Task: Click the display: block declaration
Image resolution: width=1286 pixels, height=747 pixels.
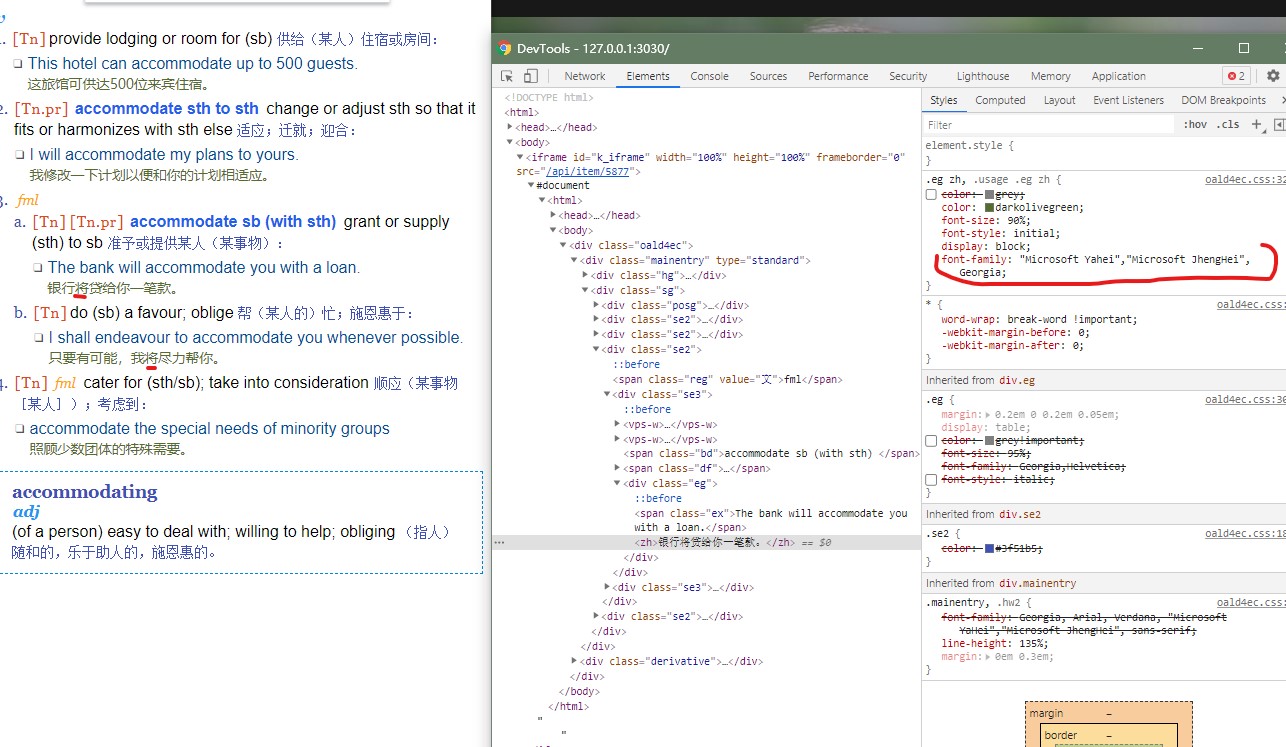Action: tap(985, 246)
